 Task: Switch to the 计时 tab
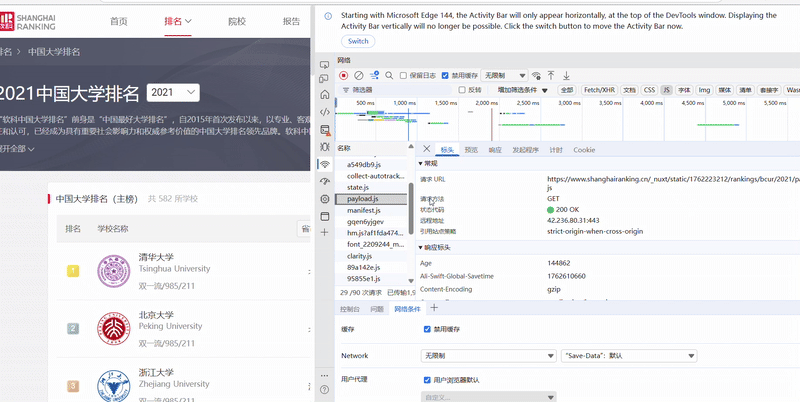click(x=556, y=150)
